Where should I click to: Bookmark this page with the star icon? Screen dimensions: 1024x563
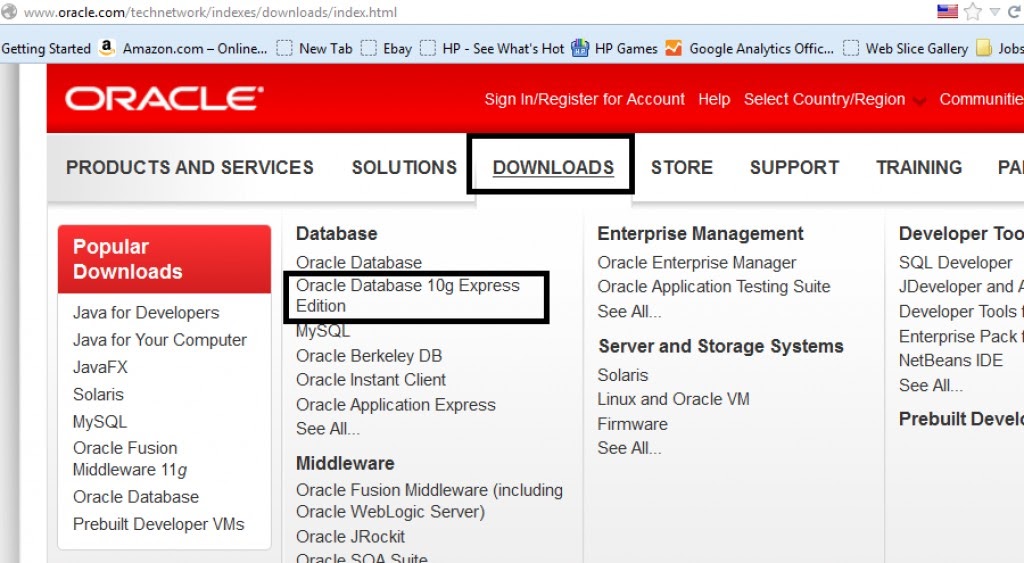(x=973, y=12)
